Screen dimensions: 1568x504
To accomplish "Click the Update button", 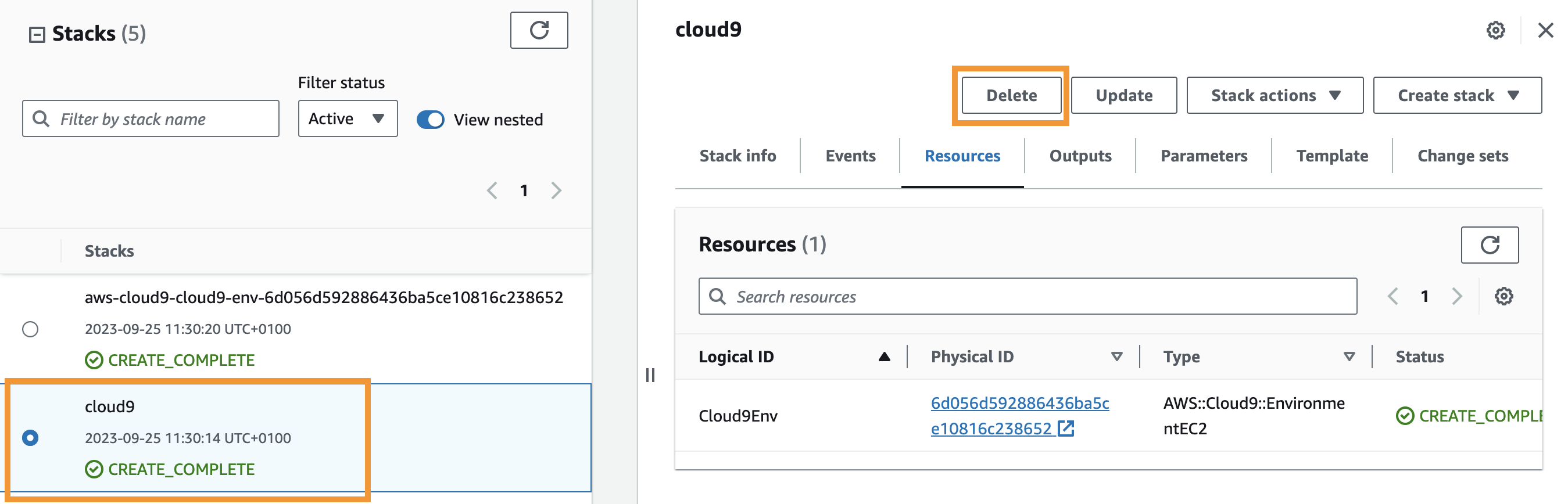I will [1123, 95].
